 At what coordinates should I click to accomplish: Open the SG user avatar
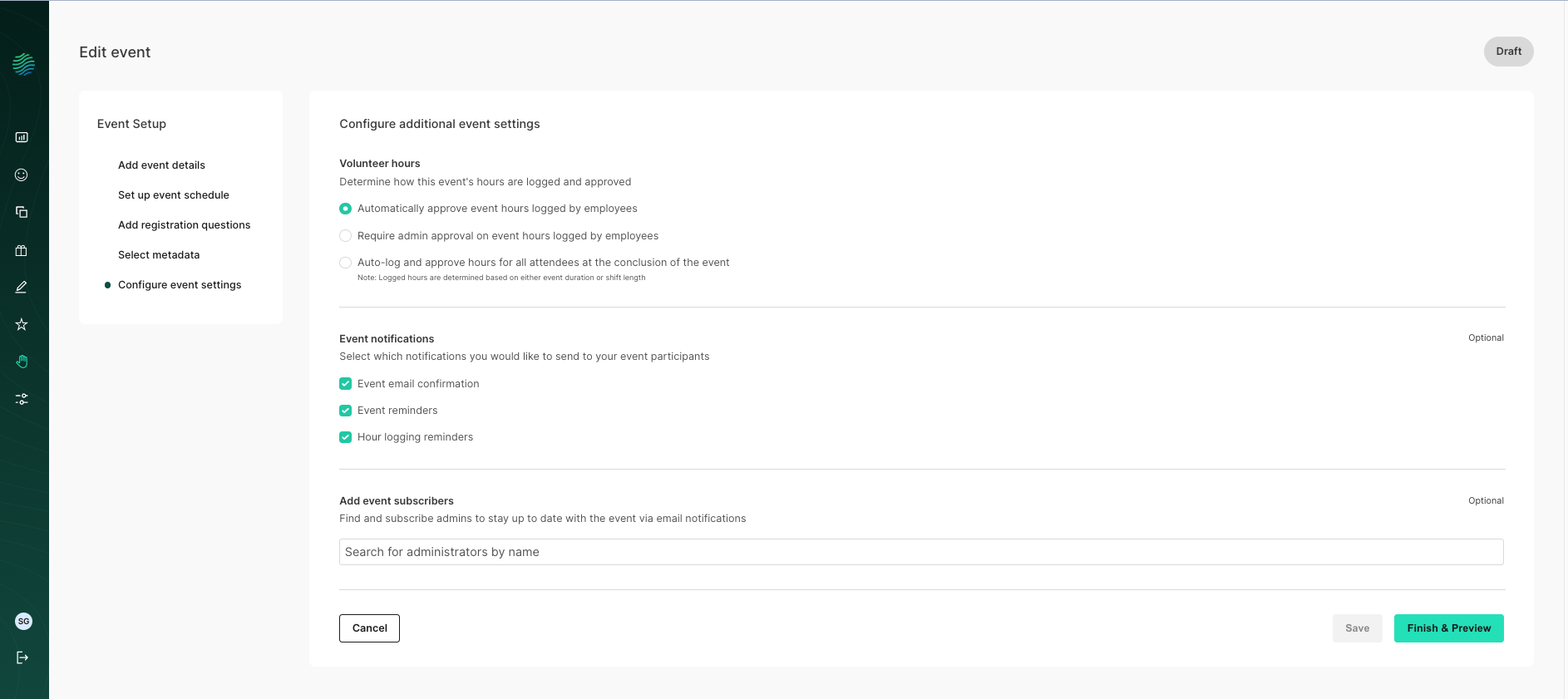23,621
